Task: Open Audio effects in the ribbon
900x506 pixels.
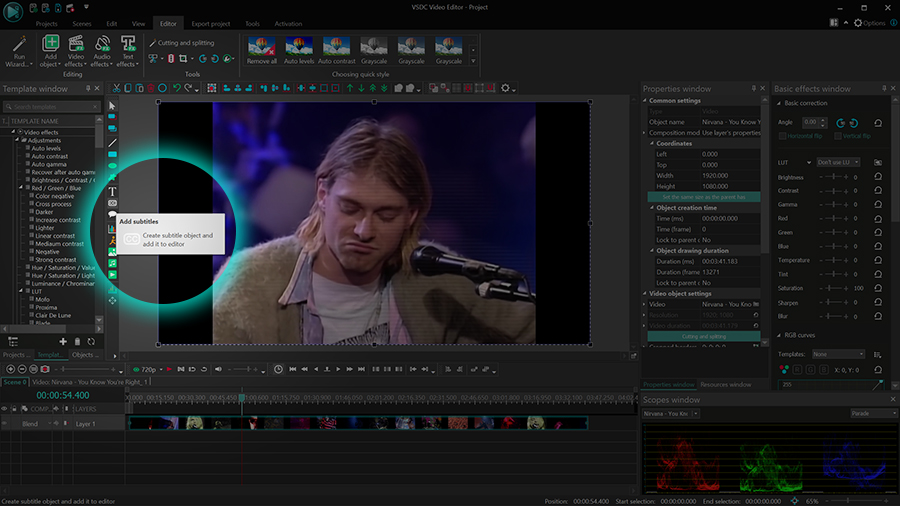Action: pyautogui.click(x=102, y=52)
